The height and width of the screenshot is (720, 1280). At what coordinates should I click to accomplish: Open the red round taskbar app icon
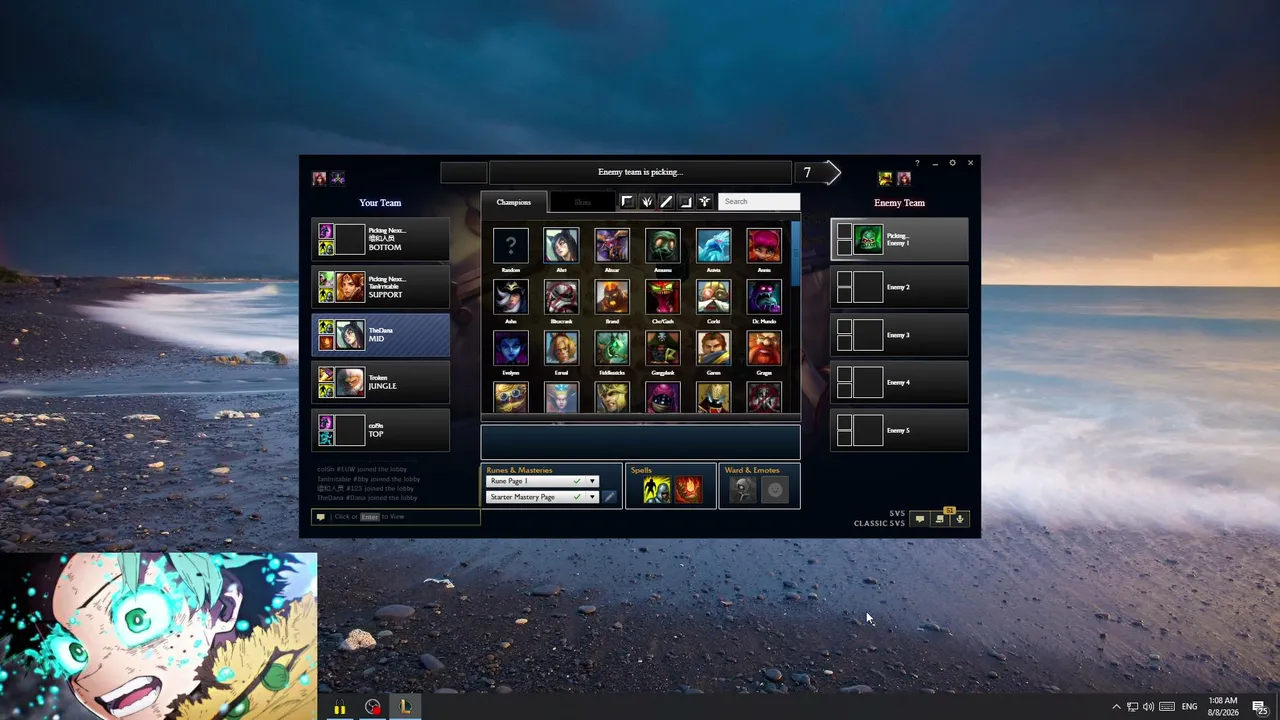373,707
